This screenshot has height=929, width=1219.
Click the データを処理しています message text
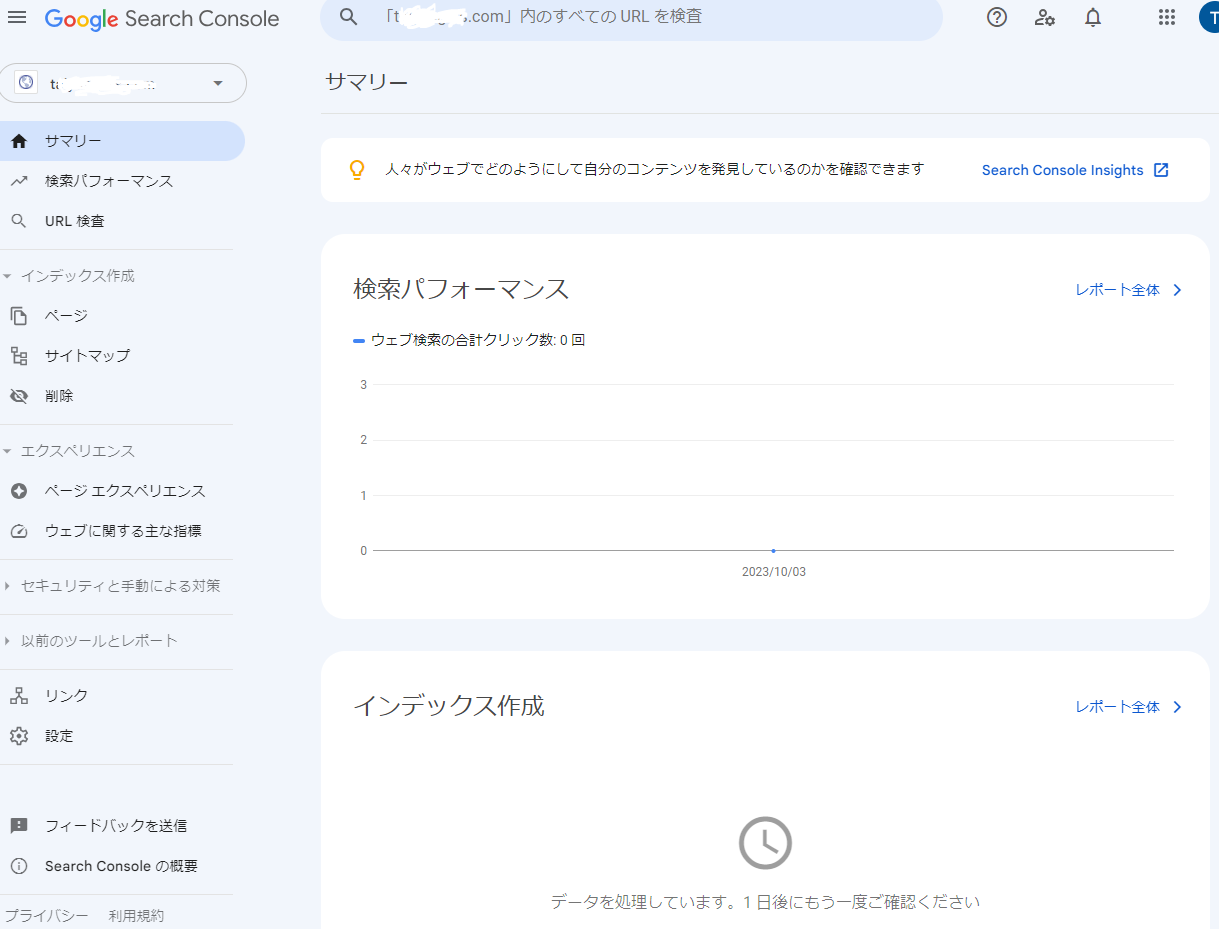(765, 902)
